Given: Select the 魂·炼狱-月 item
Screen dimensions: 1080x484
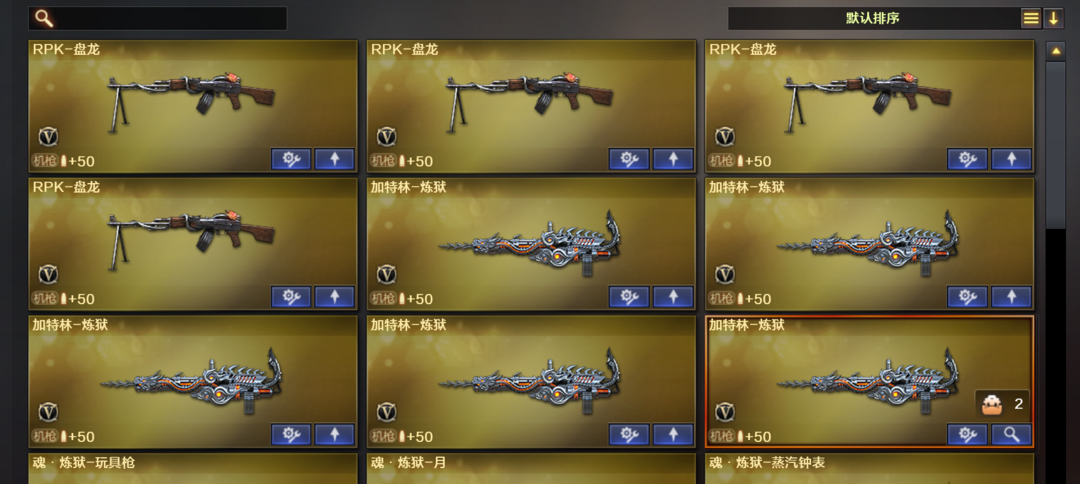Looking at the screenshot, I should pos(531,468).
